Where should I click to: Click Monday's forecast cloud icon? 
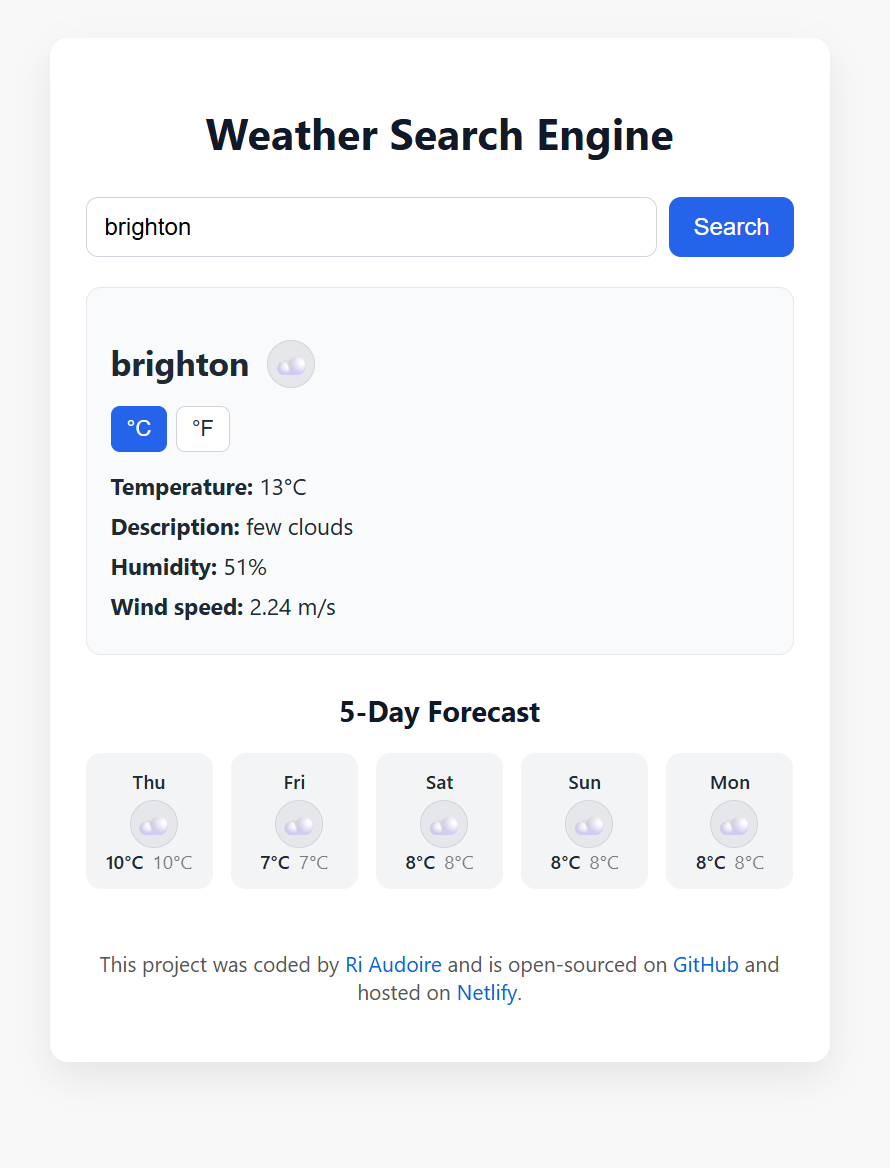pos(734,825)
